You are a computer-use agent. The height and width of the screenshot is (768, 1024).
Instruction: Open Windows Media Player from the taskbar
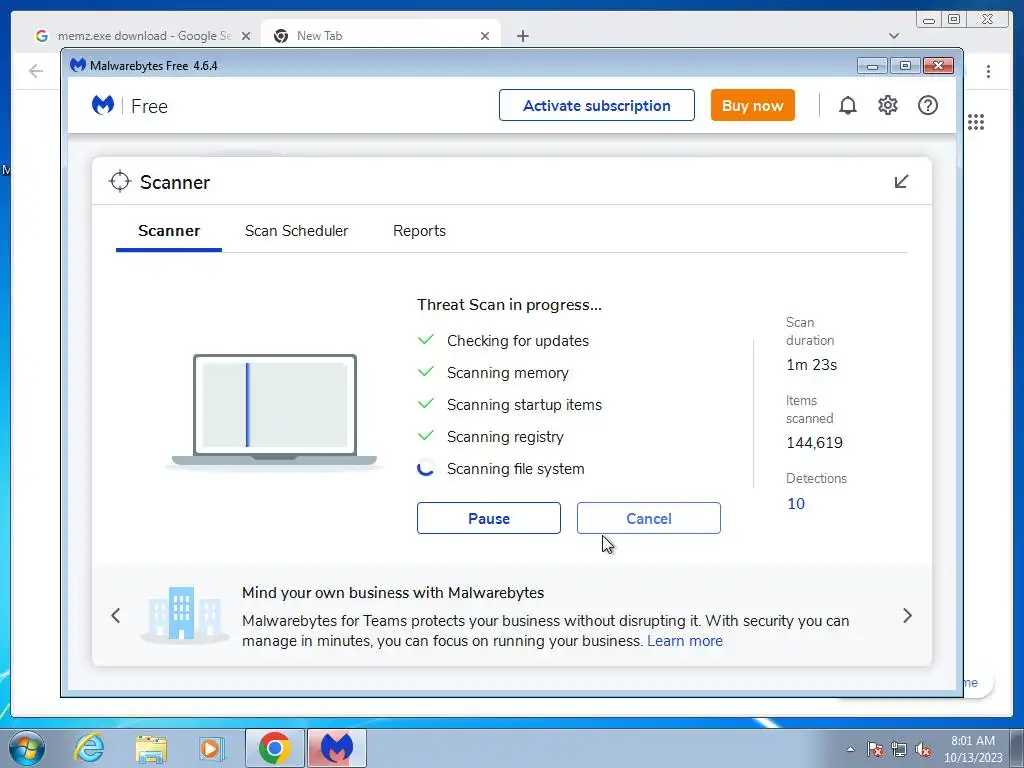(x=211, y=748)
